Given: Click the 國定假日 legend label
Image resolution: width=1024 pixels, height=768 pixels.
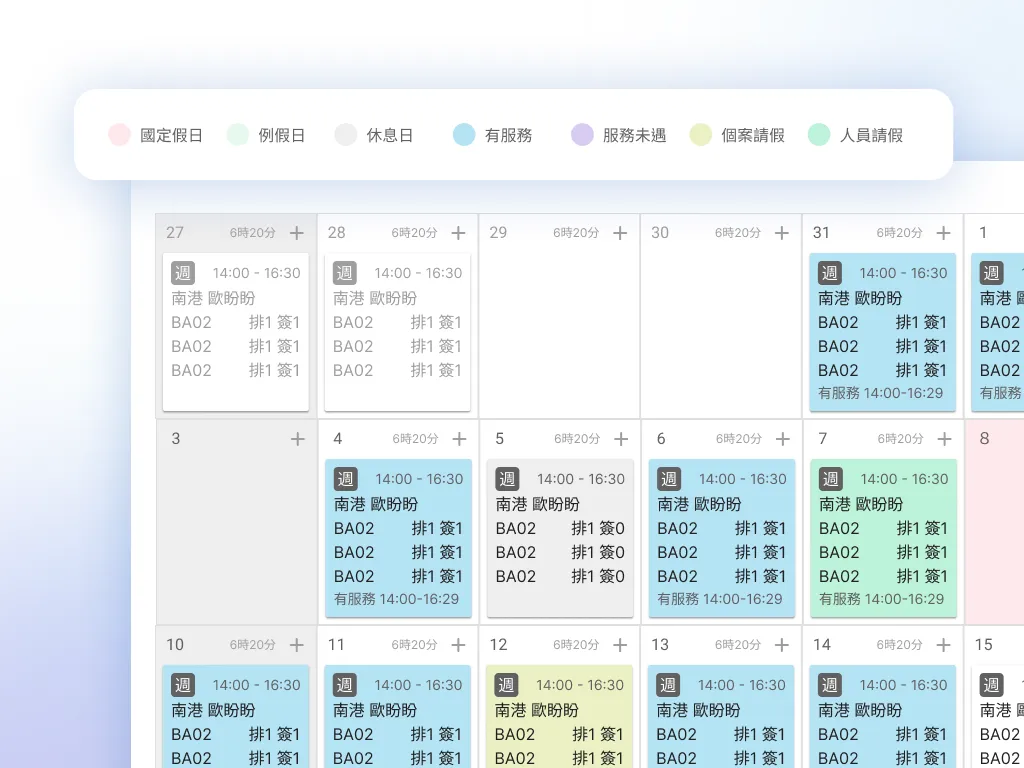Looking at the screenshot, I should click(x=171, y=135).
